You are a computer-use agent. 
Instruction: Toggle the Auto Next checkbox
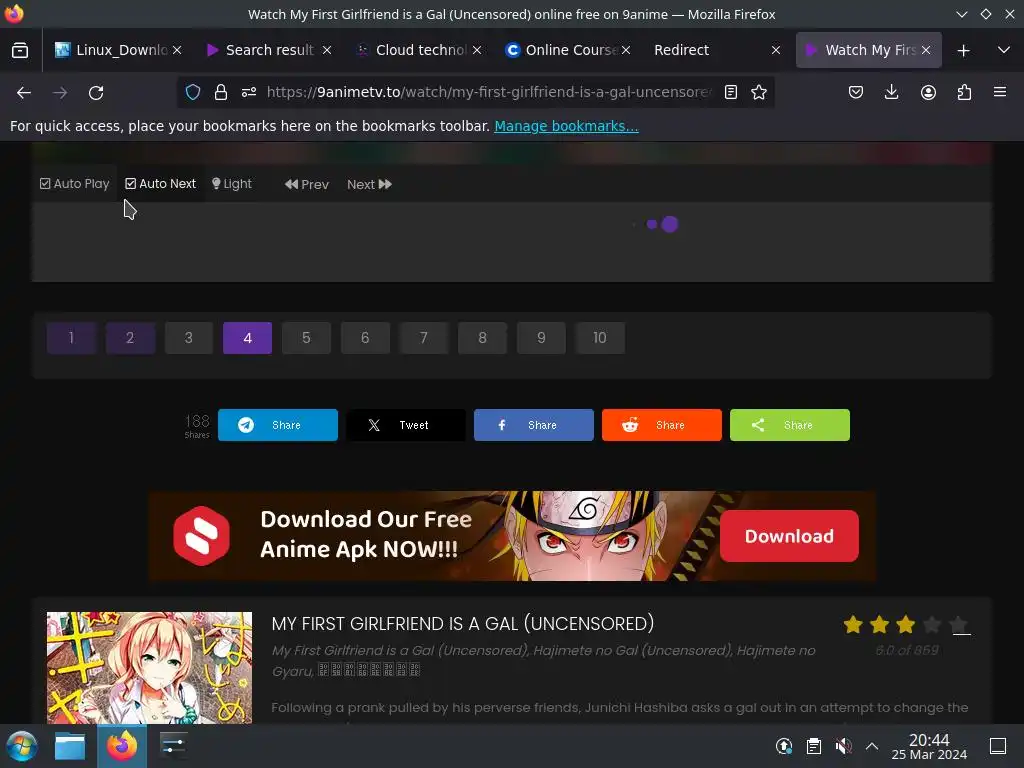coord(160,184)
